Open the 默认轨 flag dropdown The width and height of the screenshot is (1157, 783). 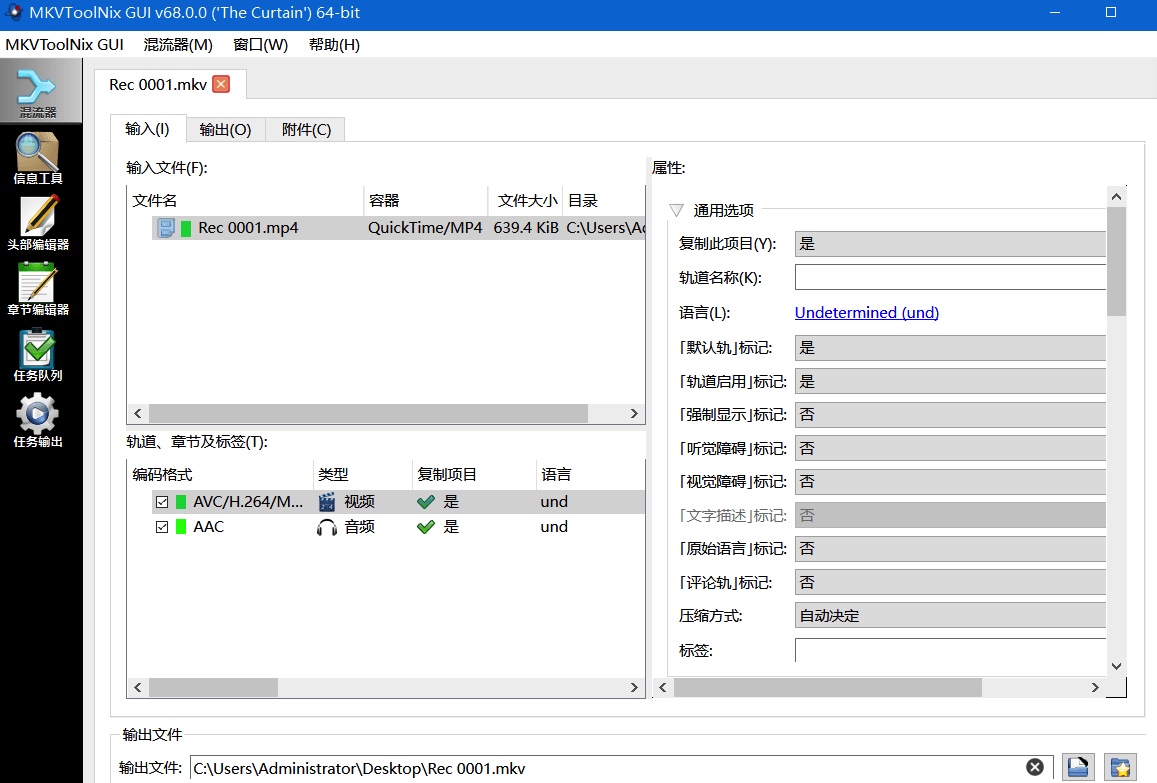point(950,348)
